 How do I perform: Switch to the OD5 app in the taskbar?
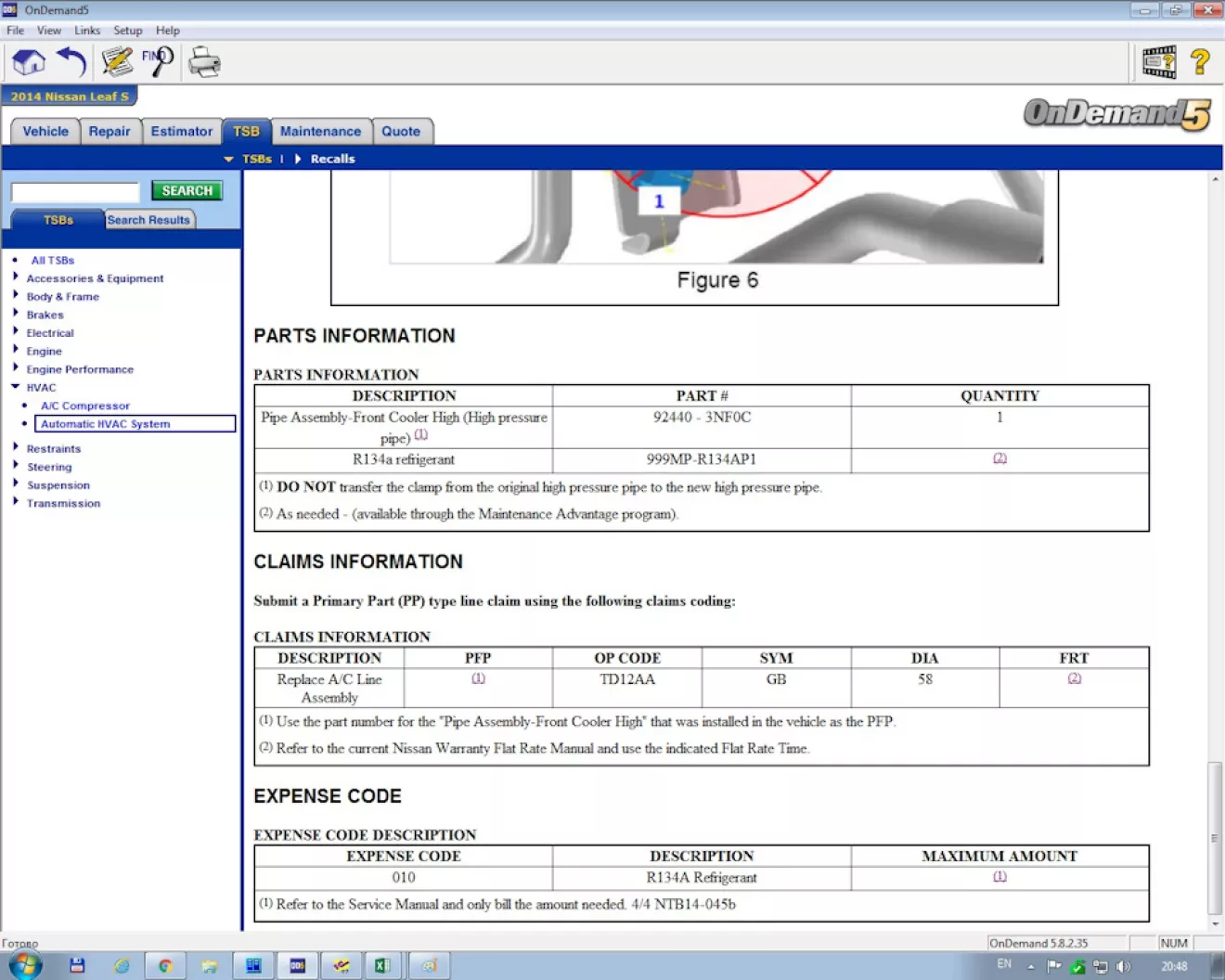297,966
